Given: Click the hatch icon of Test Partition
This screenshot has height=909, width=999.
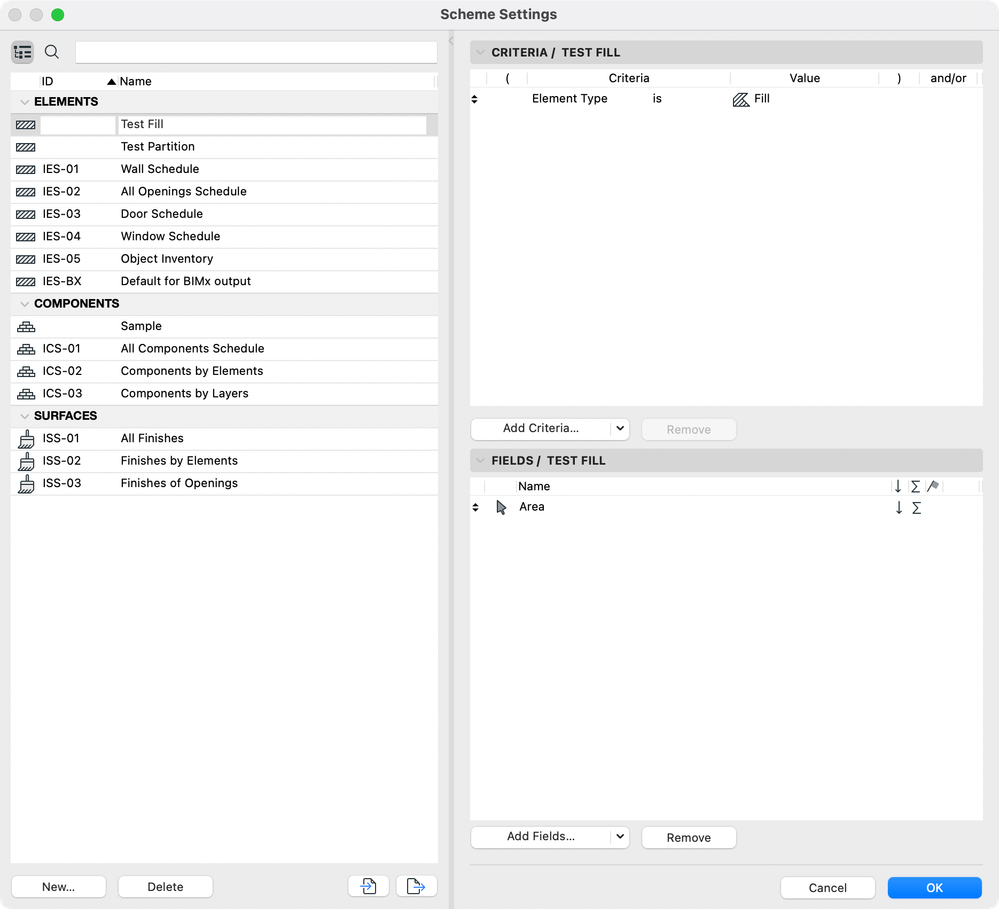Looking at the screenshot, I should 25,147.
